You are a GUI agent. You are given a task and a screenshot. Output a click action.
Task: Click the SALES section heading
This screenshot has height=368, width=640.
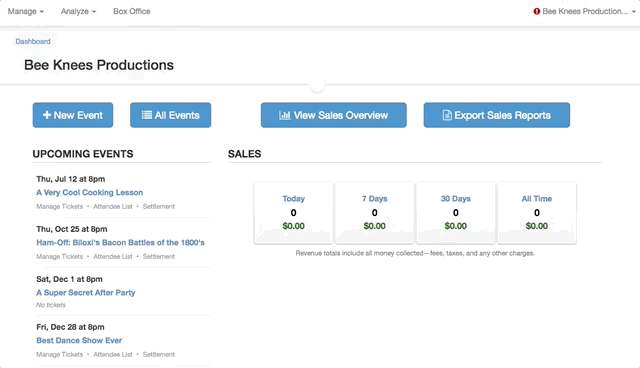[244, 154]
